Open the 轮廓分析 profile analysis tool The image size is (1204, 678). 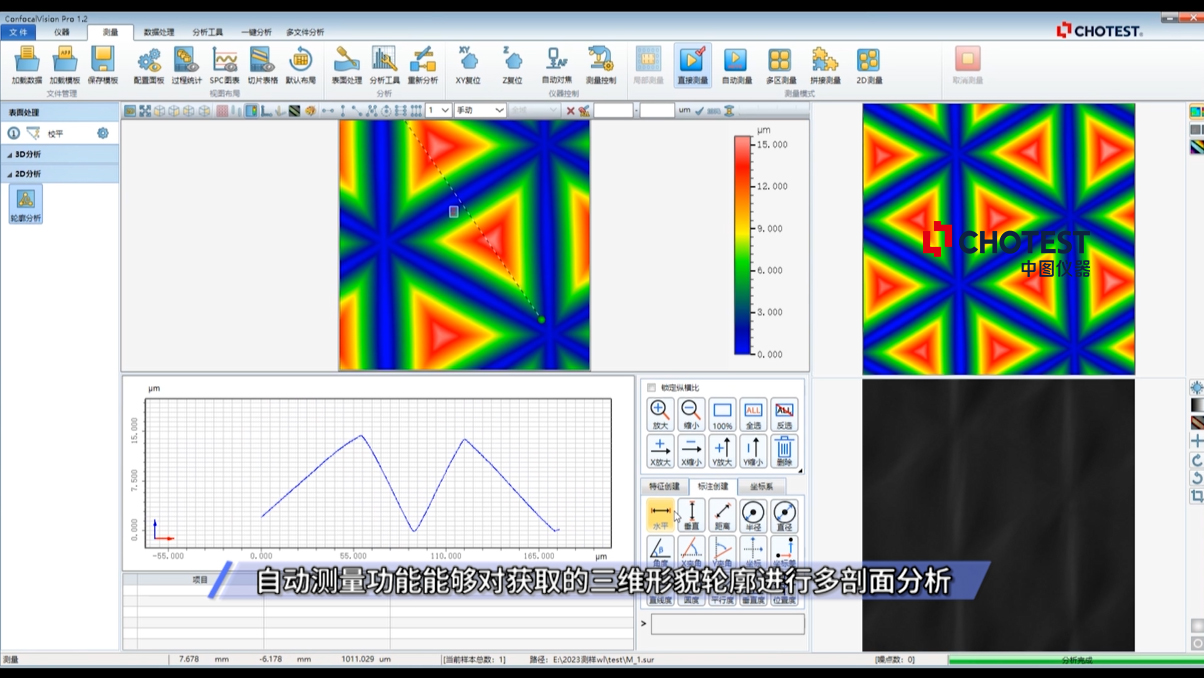tap(25, 204)
